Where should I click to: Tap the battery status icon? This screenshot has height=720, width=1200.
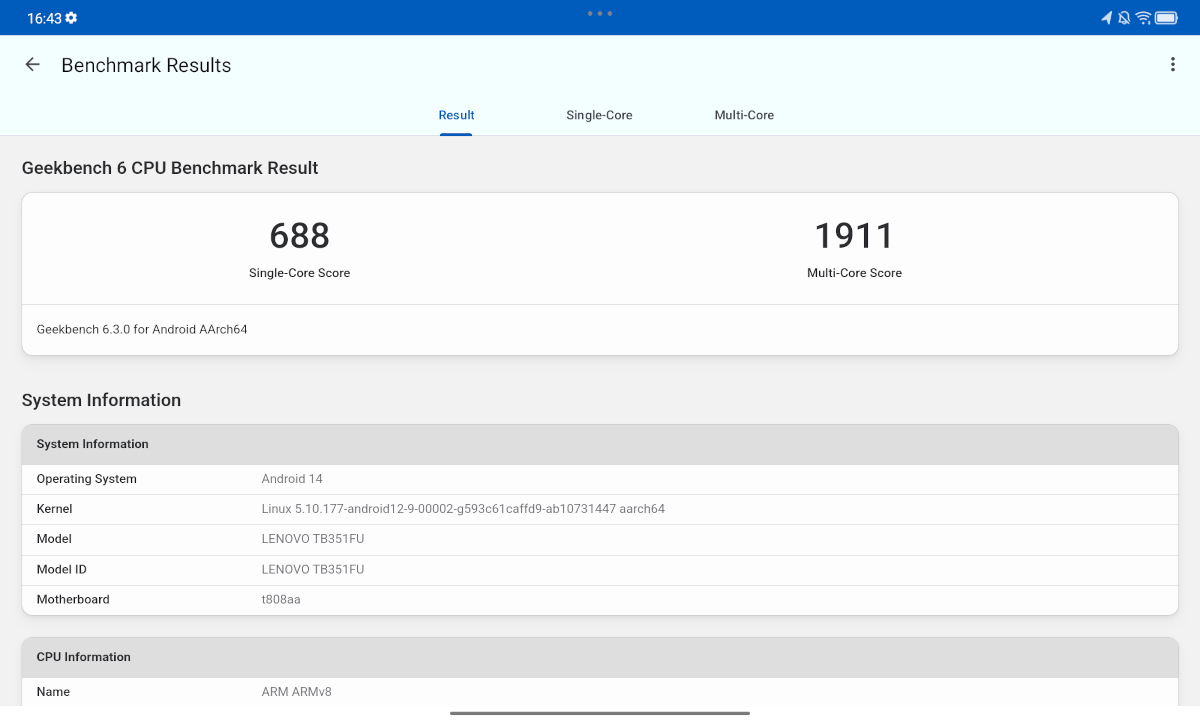pyautogui.click(x=1166, y=18)
